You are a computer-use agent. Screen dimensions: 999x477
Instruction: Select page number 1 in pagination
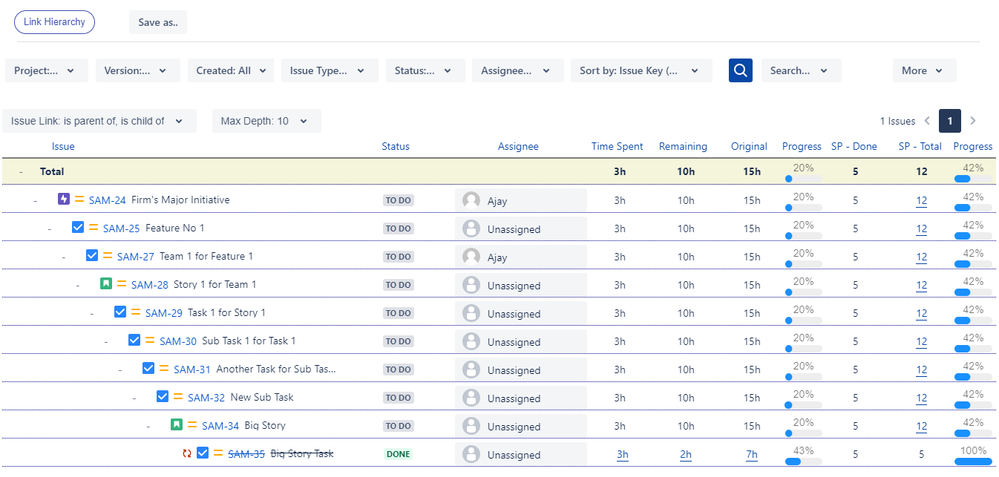tap(949, 121)
